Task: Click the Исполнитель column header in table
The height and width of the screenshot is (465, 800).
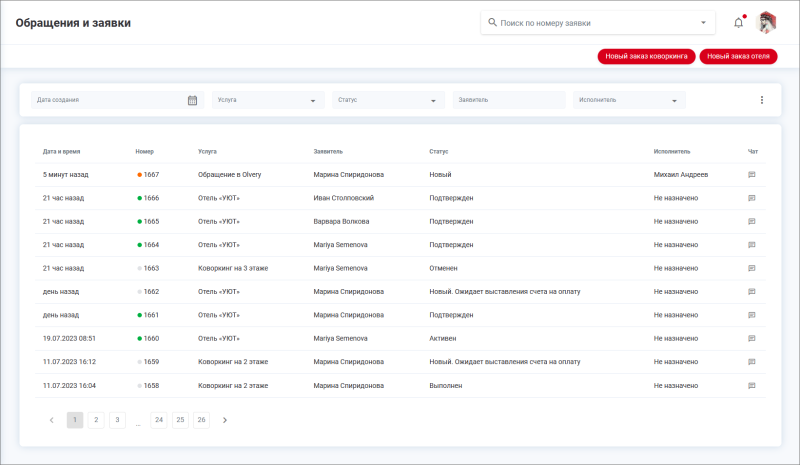Action: pyautogui.click(x=672, y=152)
